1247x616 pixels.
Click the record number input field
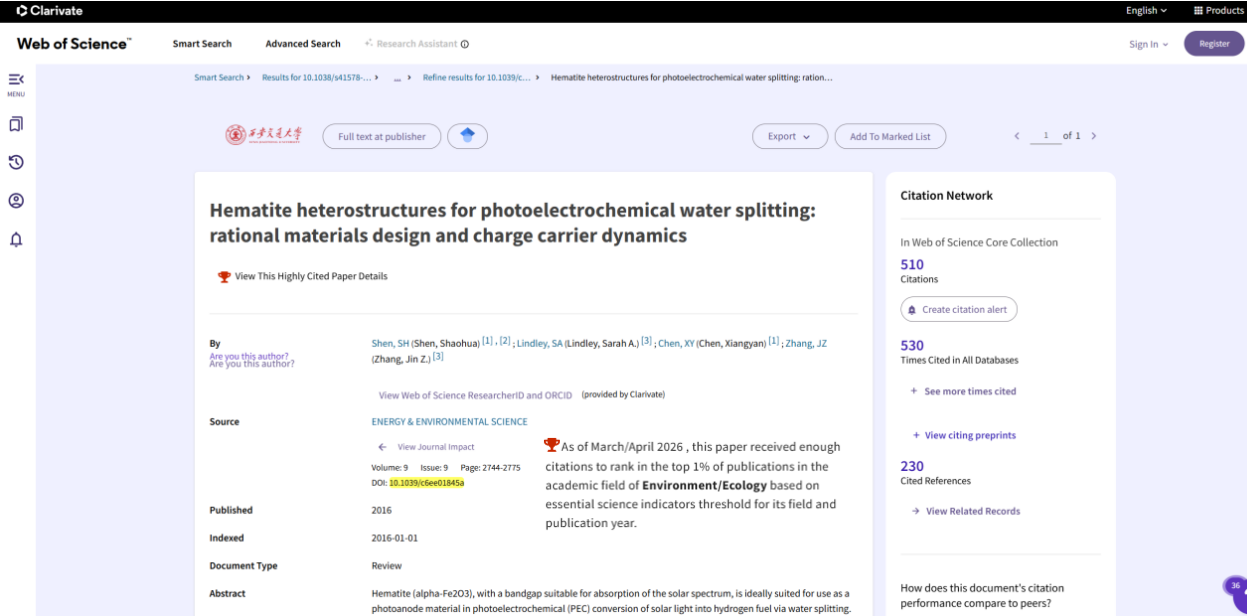1046,136
